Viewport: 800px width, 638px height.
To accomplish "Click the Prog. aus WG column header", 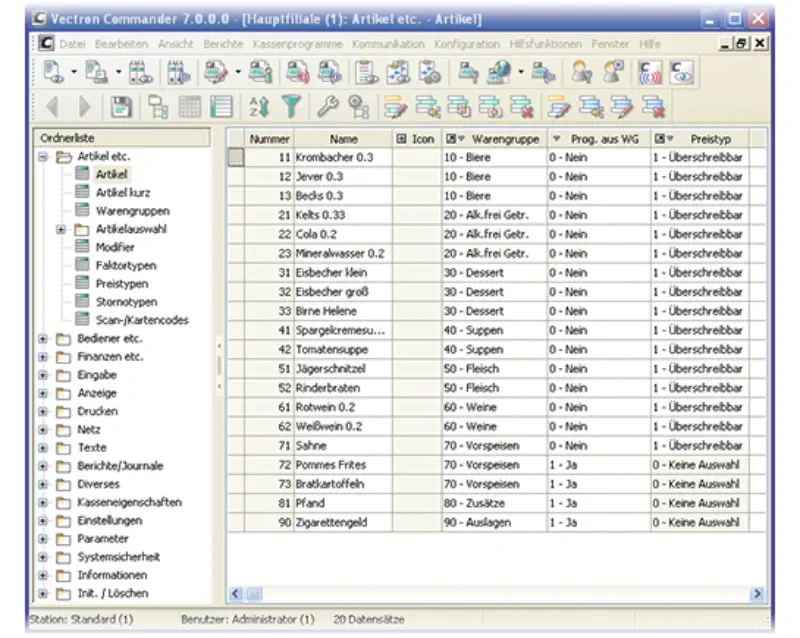I will (599, 139).
